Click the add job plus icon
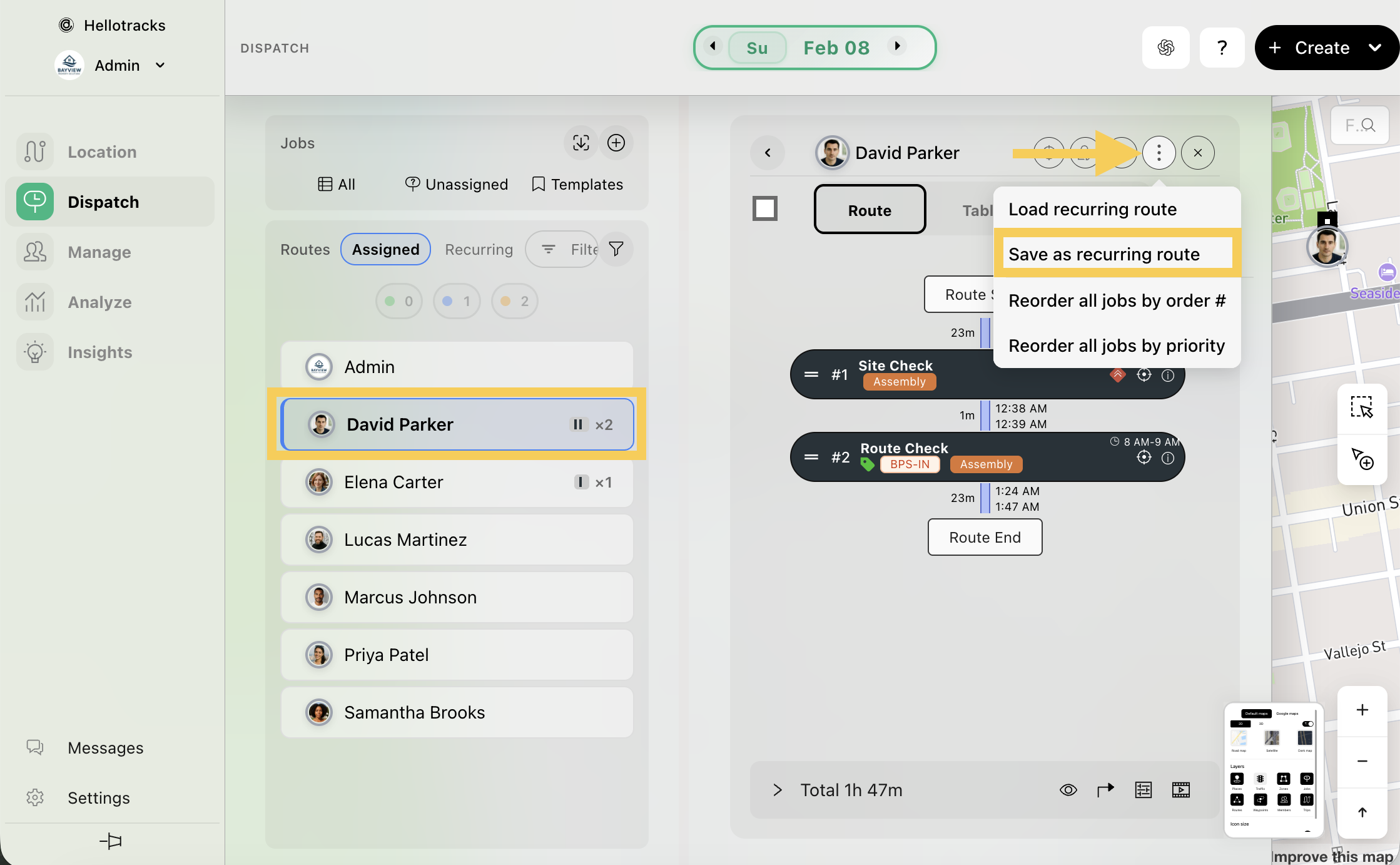Viewport: 1400px width, 865px height. [x=616, y=143]
